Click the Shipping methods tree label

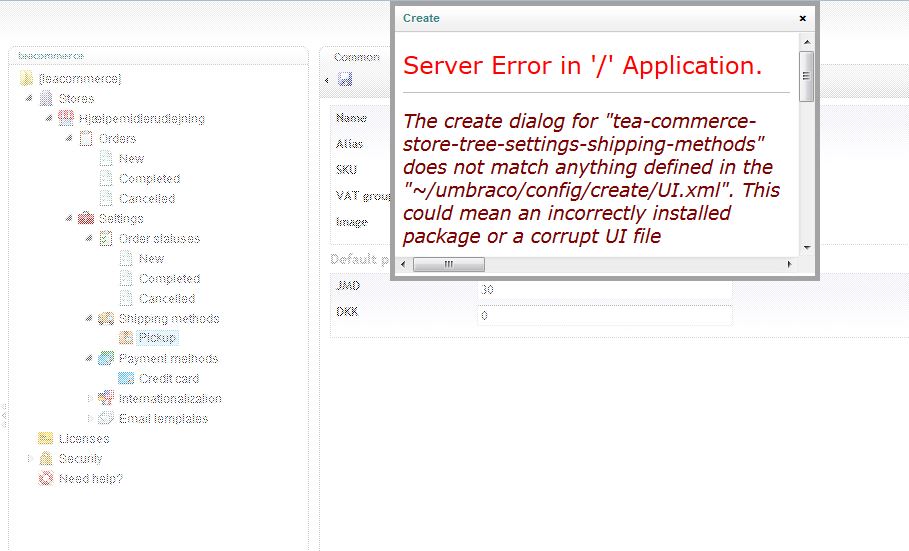click(x=169, y=318)
